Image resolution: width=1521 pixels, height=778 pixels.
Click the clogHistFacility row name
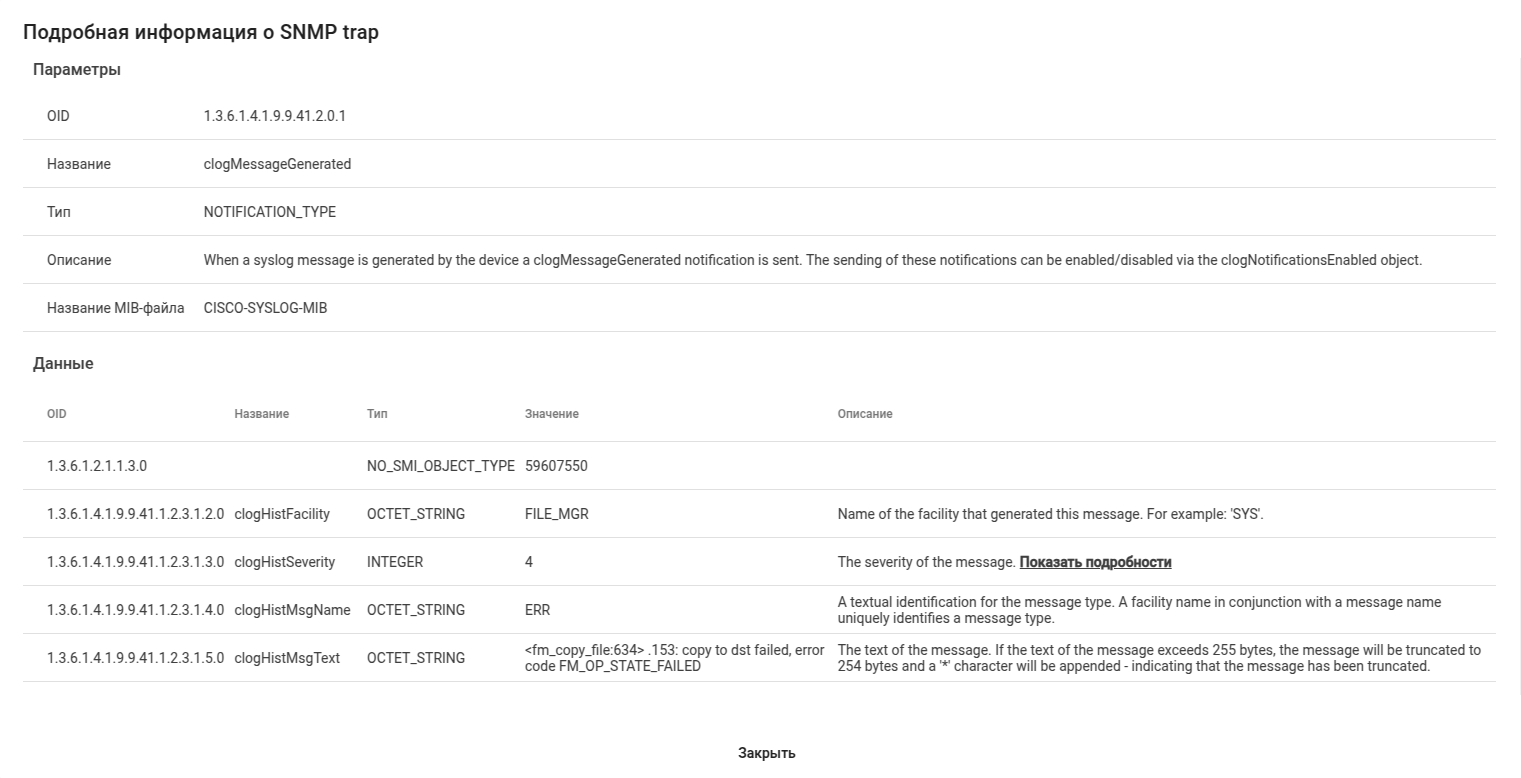point(282,514)
